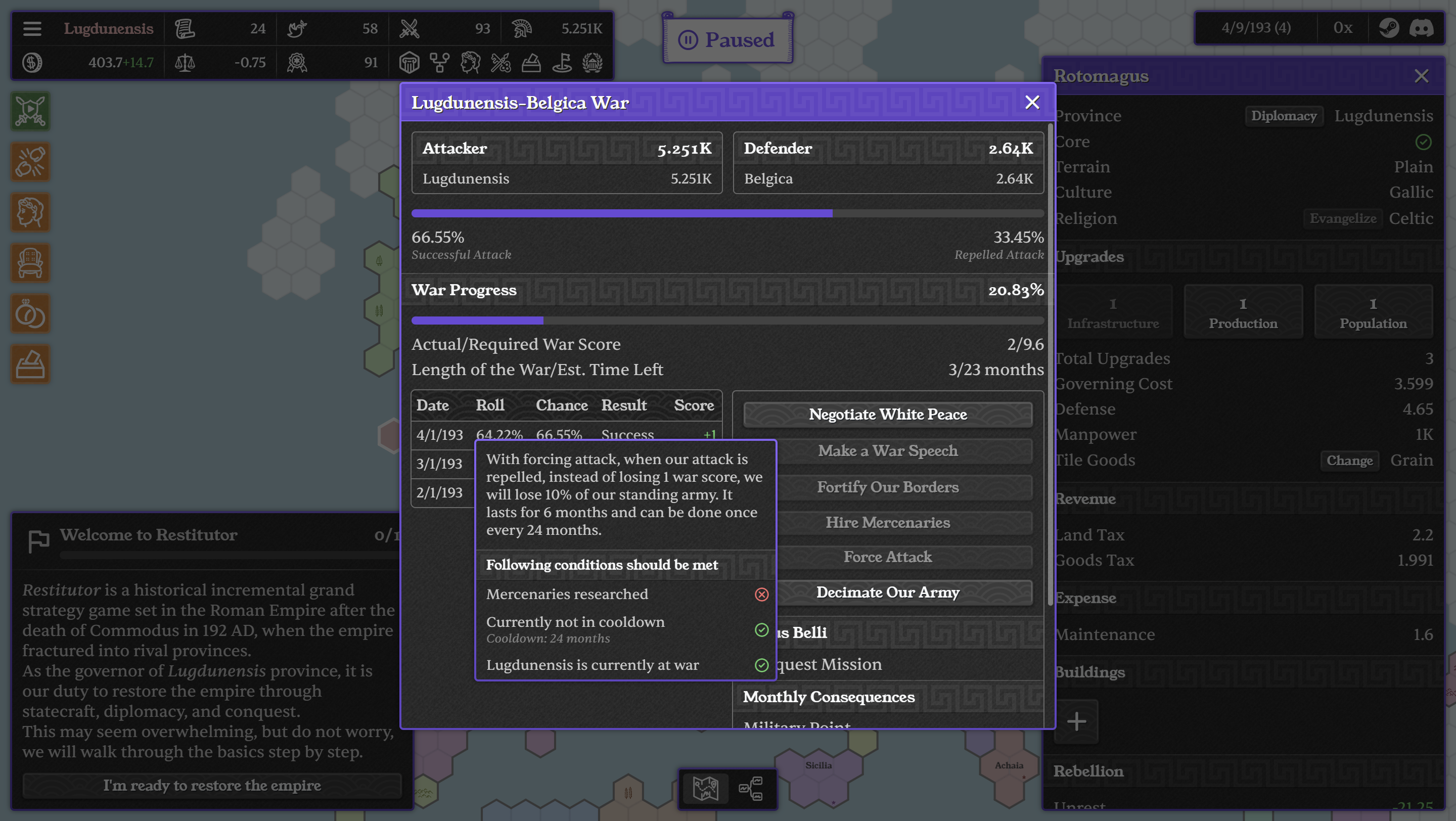Click the laurel-crowned head sidebar icon
Viewport: 1456px width, 821px height.
[x=30, y=212]
